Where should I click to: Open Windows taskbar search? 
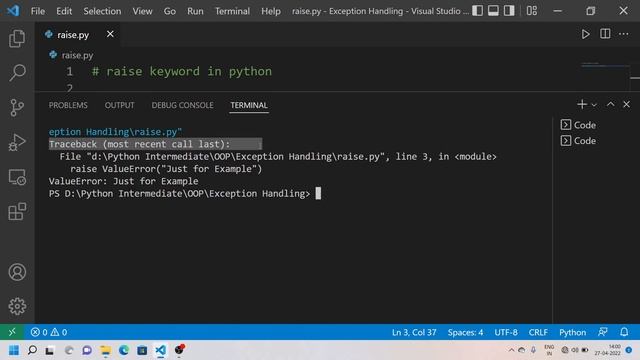(32, 350)
